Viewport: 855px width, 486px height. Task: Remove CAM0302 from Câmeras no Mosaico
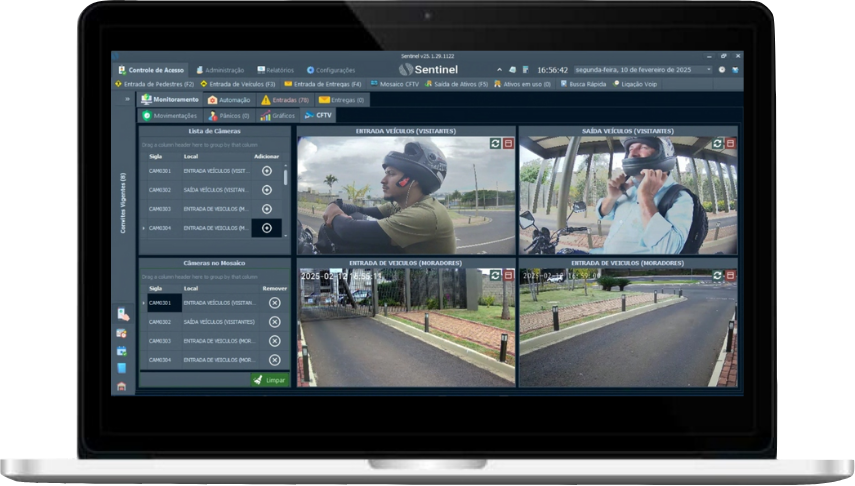(x=275, y=322)
